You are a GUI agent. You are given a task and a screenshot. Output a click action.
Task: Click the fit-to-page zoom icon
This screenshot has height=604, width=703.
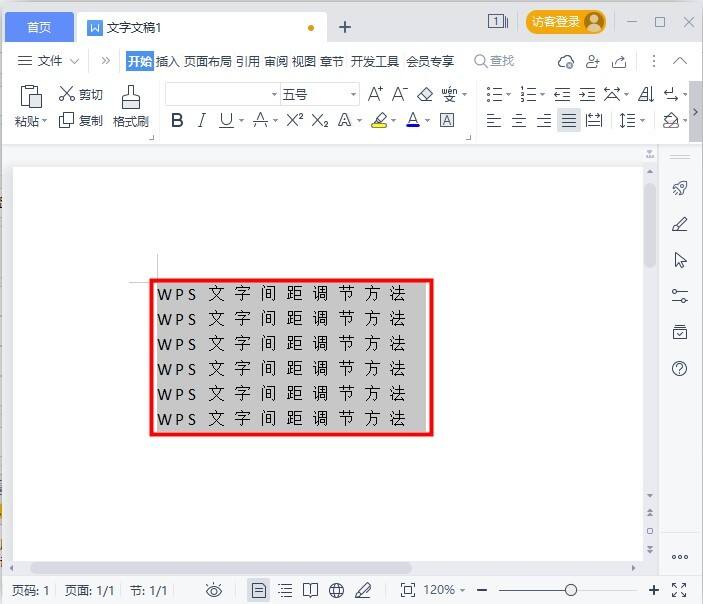click(x=408, y=590)
